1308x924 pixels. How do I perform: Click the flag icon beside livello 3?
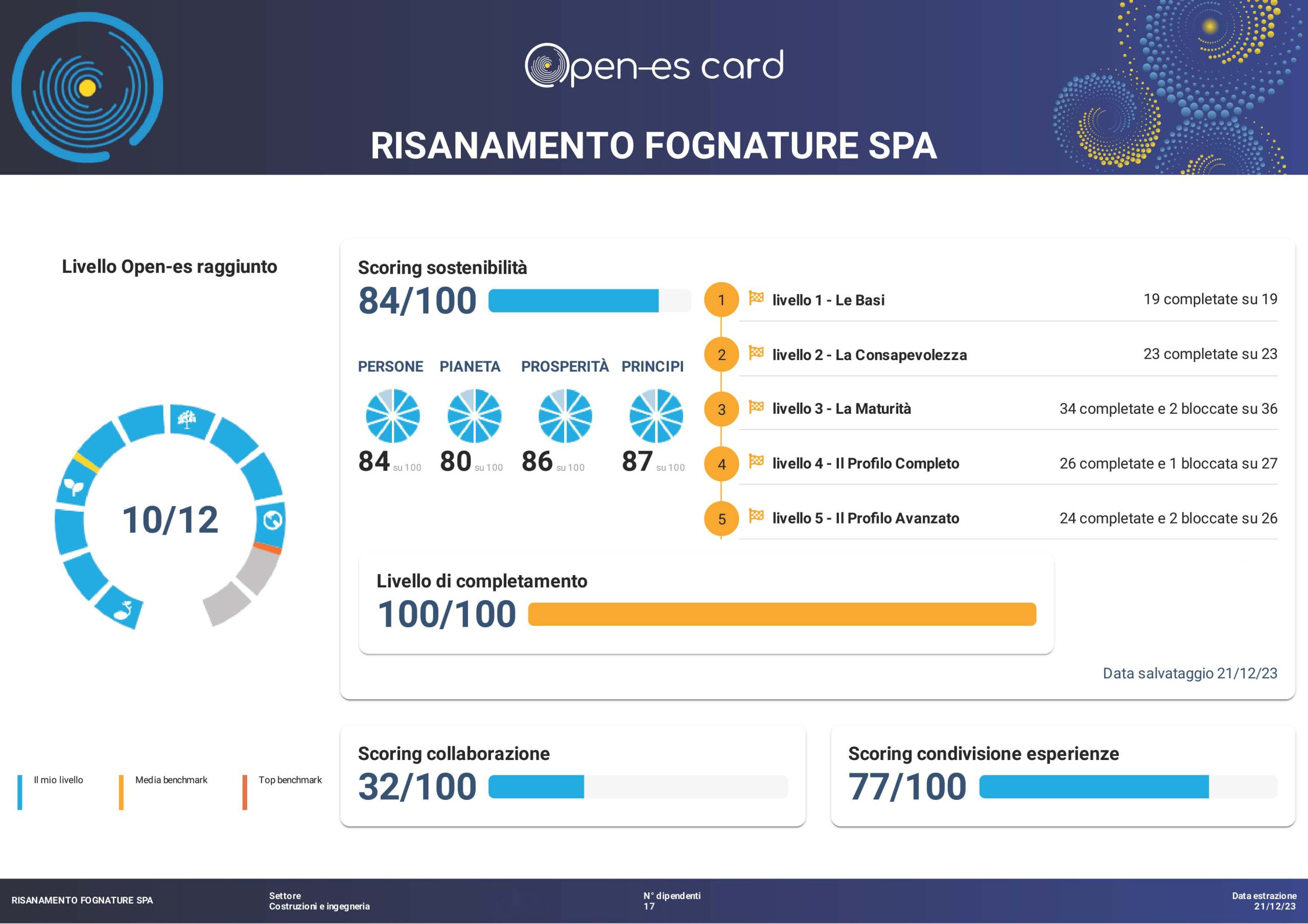point(756,407)
